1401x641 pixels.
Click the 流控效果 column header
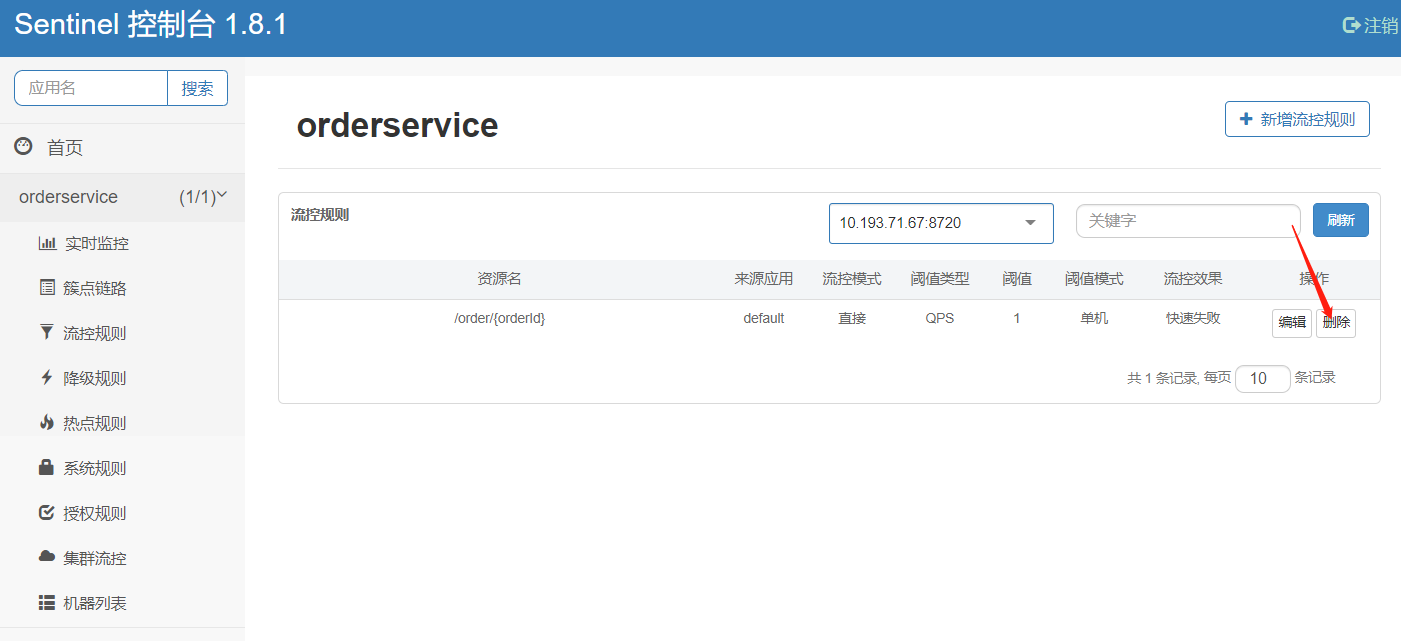1193,279
